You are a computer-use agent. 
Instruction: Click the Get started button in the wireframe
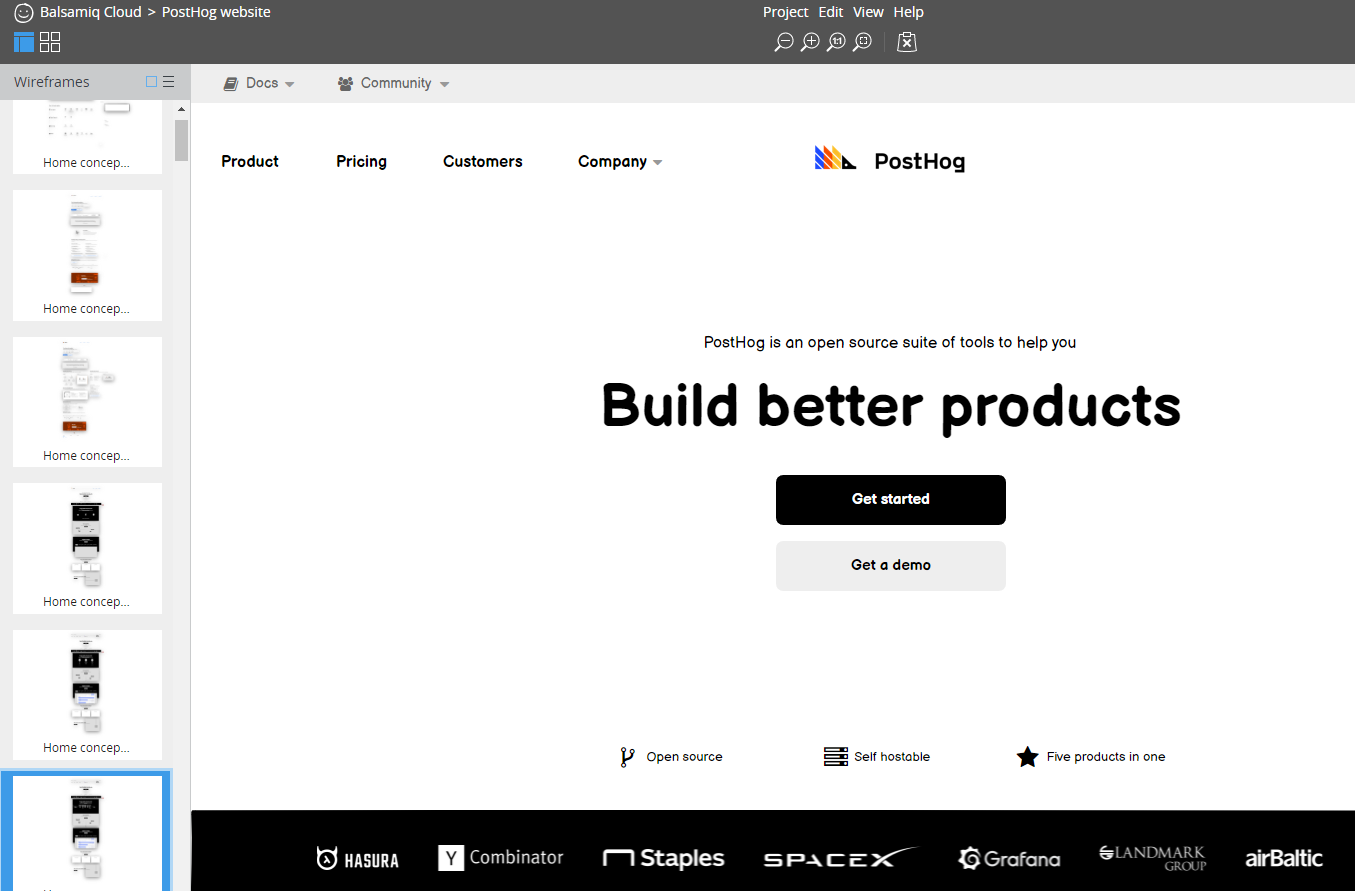point(890,499)
